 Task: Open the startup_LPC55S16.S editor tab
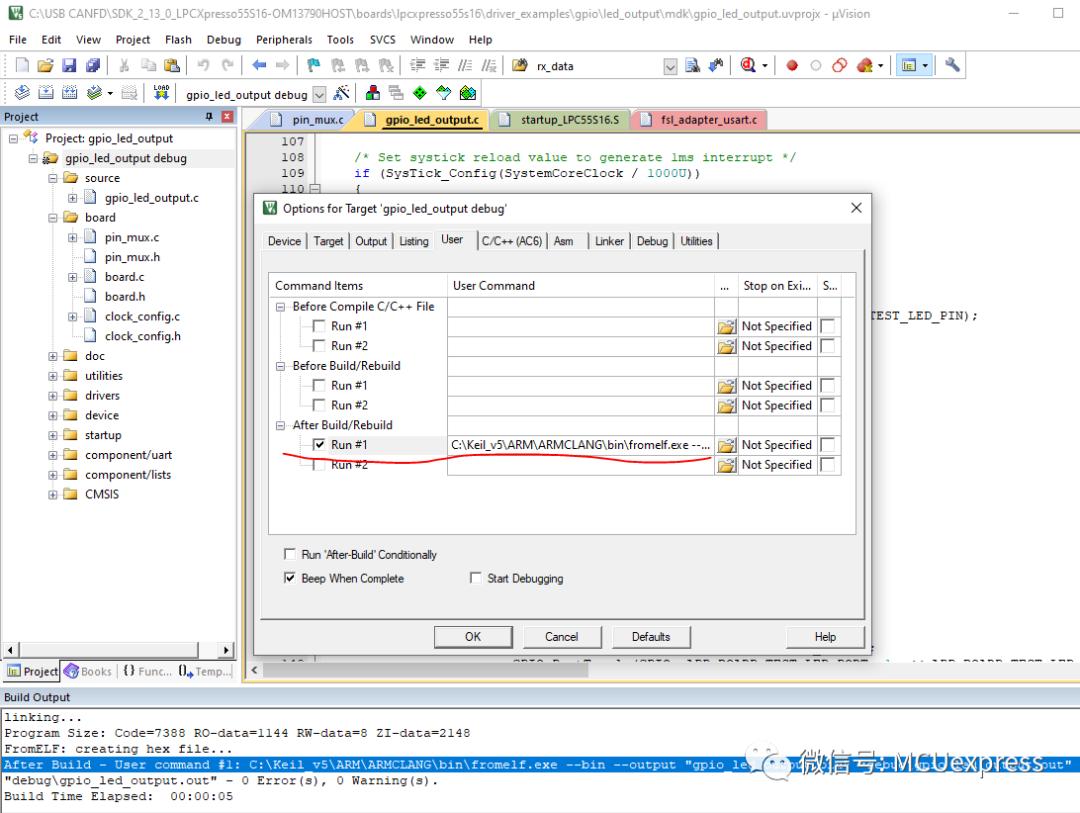(560, 120)
